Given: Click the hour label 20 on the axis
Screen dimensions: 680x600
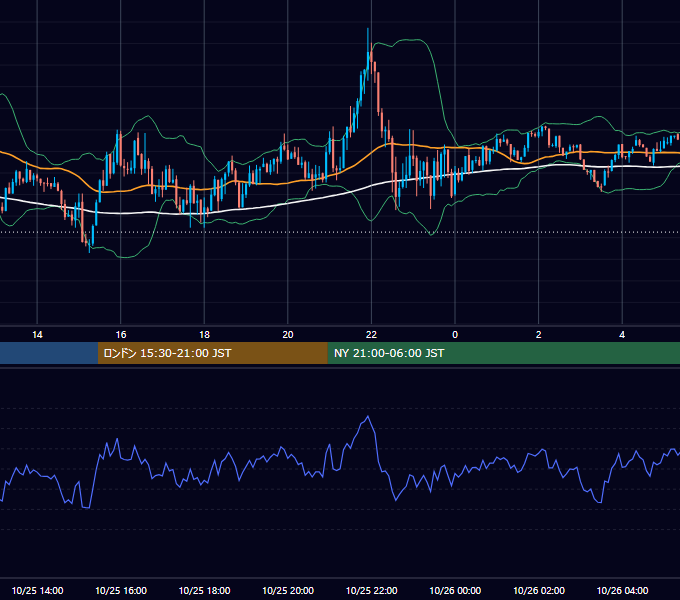Looking at the screenshot, I should pyautogui.click(x=288, y=335).
